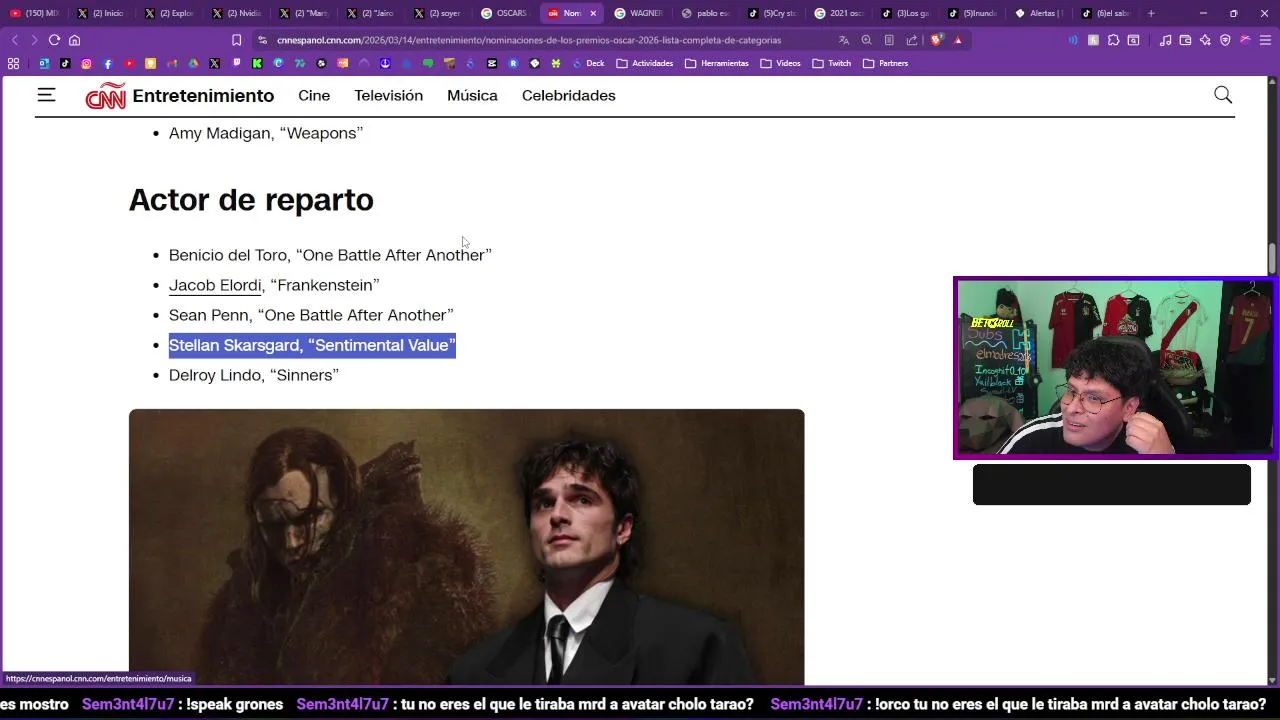Click 'Sean Penn, "One Battle After Another"'
Screen dimensions: 1280x720
tap(311, 315)
